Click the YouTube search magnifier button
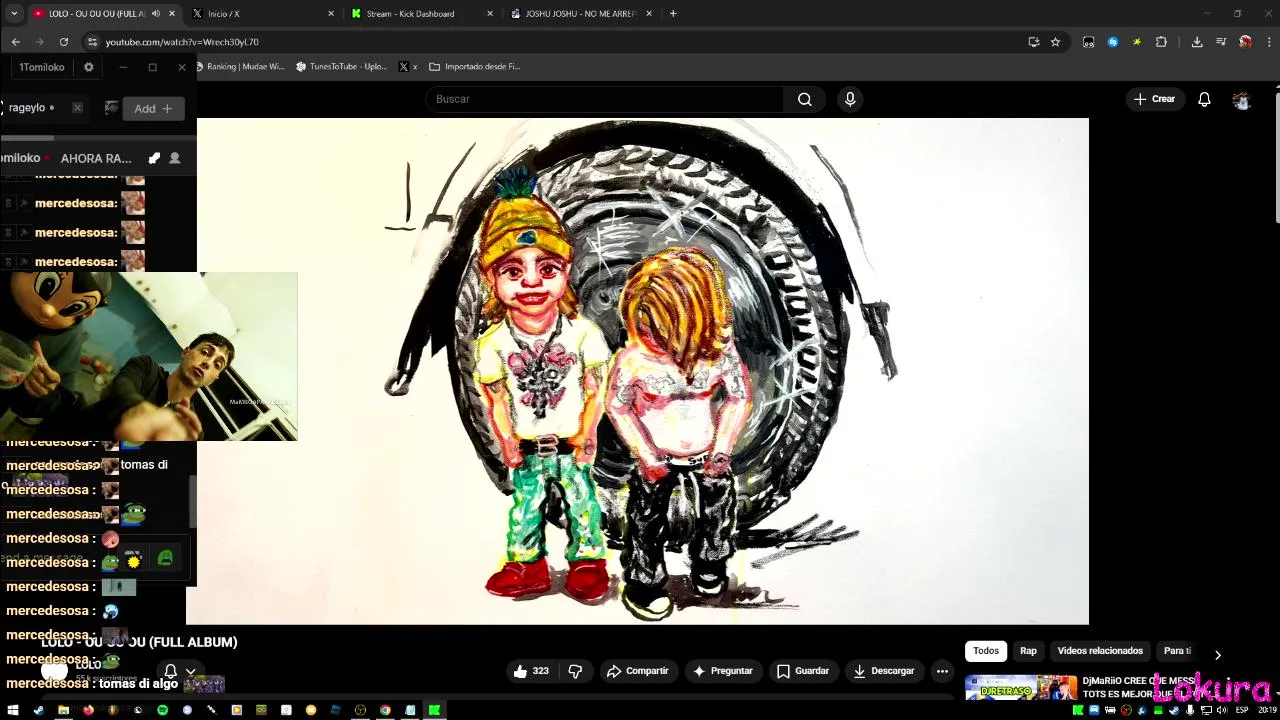The height and width of the screenshot is (720, 1280). pos(804,99)
